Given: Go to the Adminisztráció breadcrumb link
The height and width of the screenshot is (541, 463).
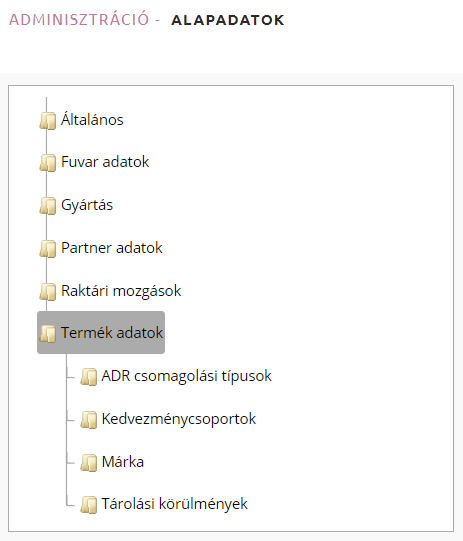Looking at the screenshot, I should (x=79, y=20).
